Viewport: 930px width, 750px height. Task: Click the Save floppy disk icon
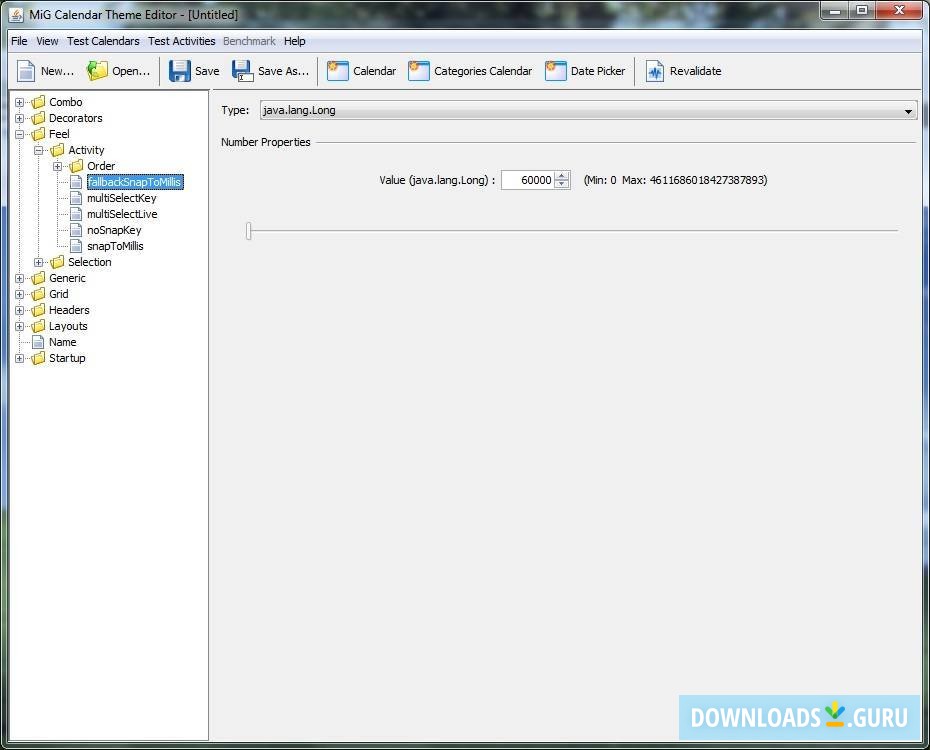click(180, 71)
